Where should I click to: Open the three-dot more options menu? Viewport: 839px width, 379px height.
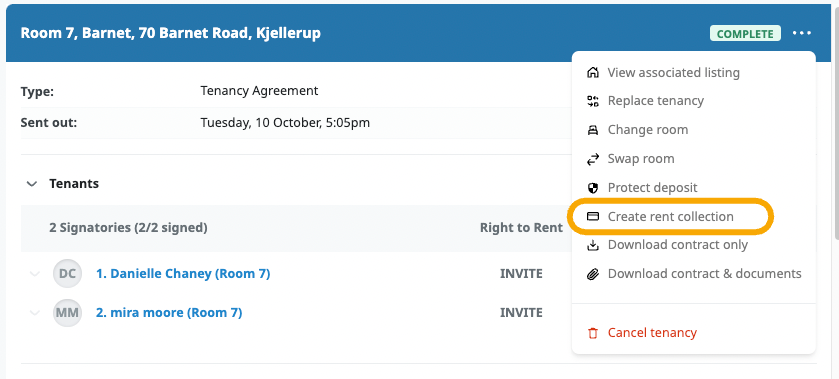point(802,33)
